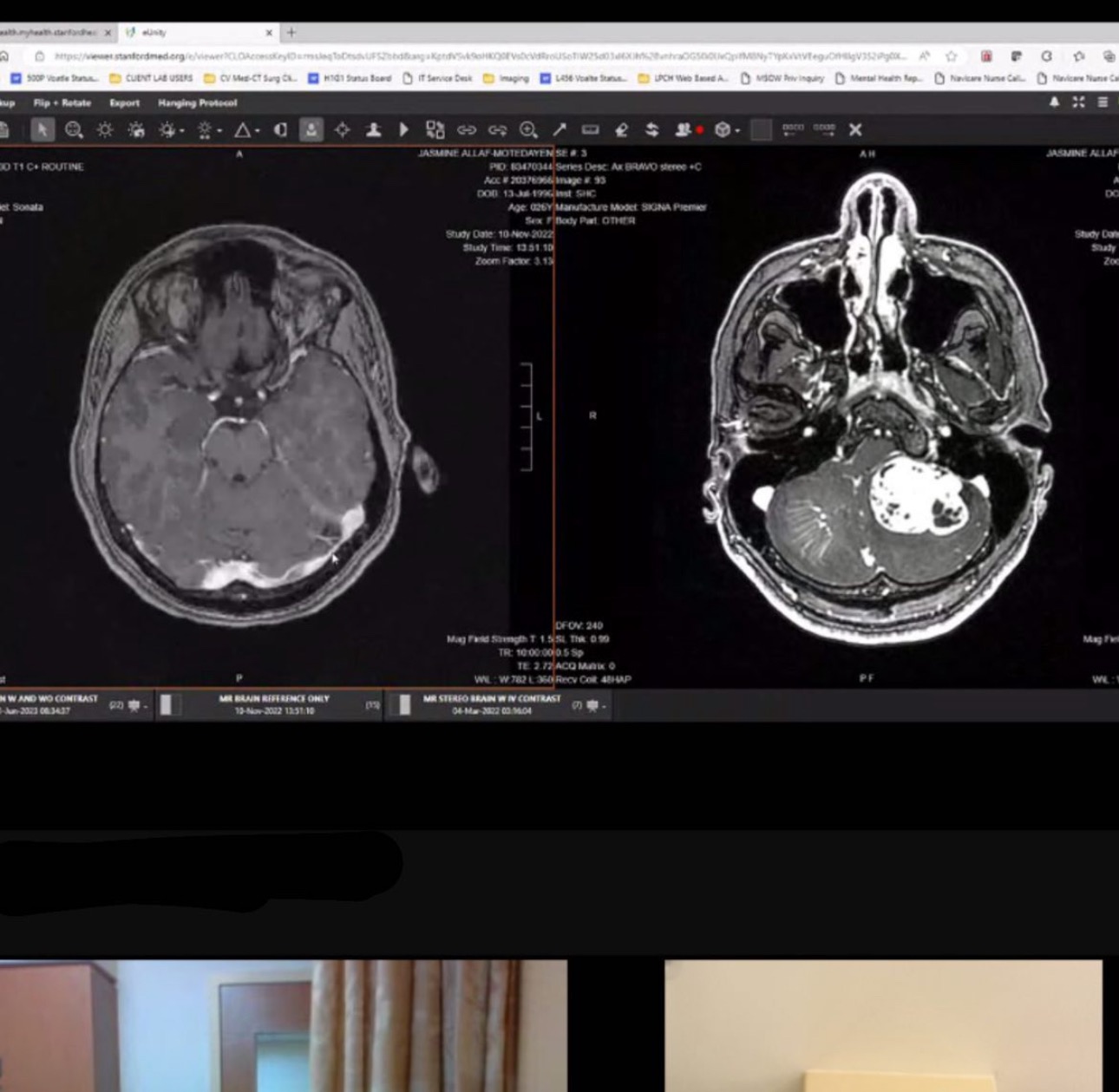Open the Hanging Protocol menu
1119x1092 pixels.
tap(197, 102)
